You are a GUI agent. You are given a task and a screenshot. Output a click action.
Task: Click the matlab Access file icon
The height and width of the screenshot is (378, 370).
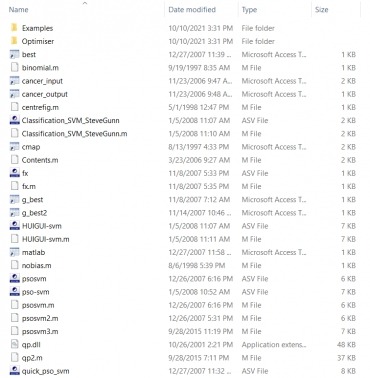click(14, 252)
